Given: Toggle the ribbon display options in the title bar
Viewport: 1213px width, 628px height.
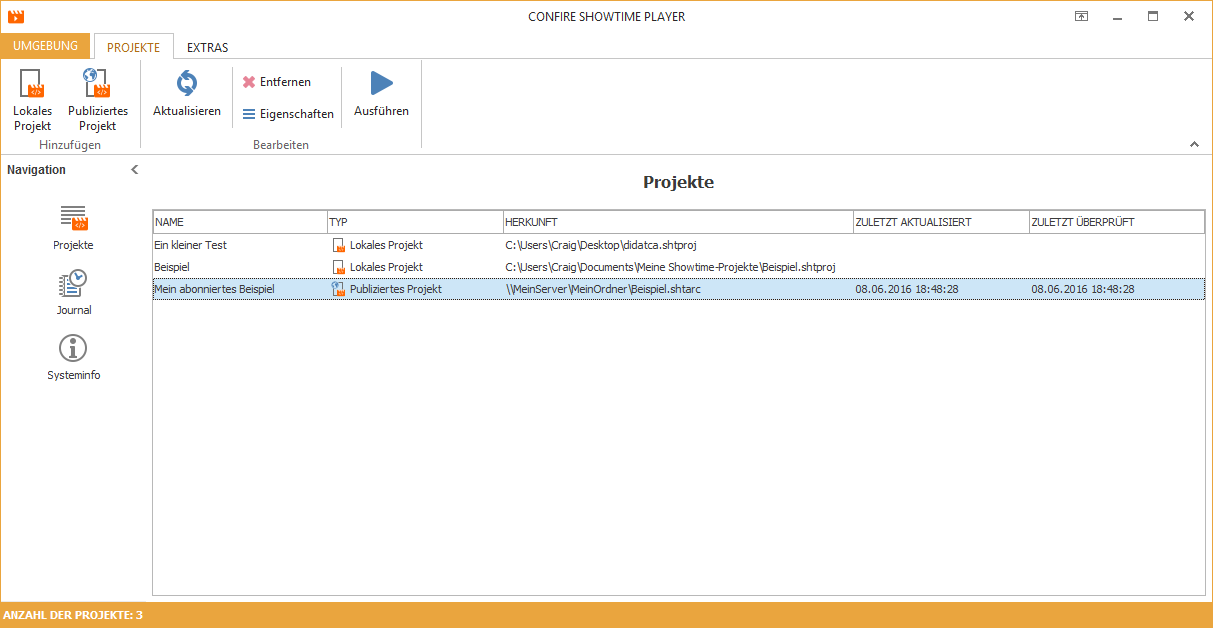Looking at the screenshot, I should tap(1082, 16).
